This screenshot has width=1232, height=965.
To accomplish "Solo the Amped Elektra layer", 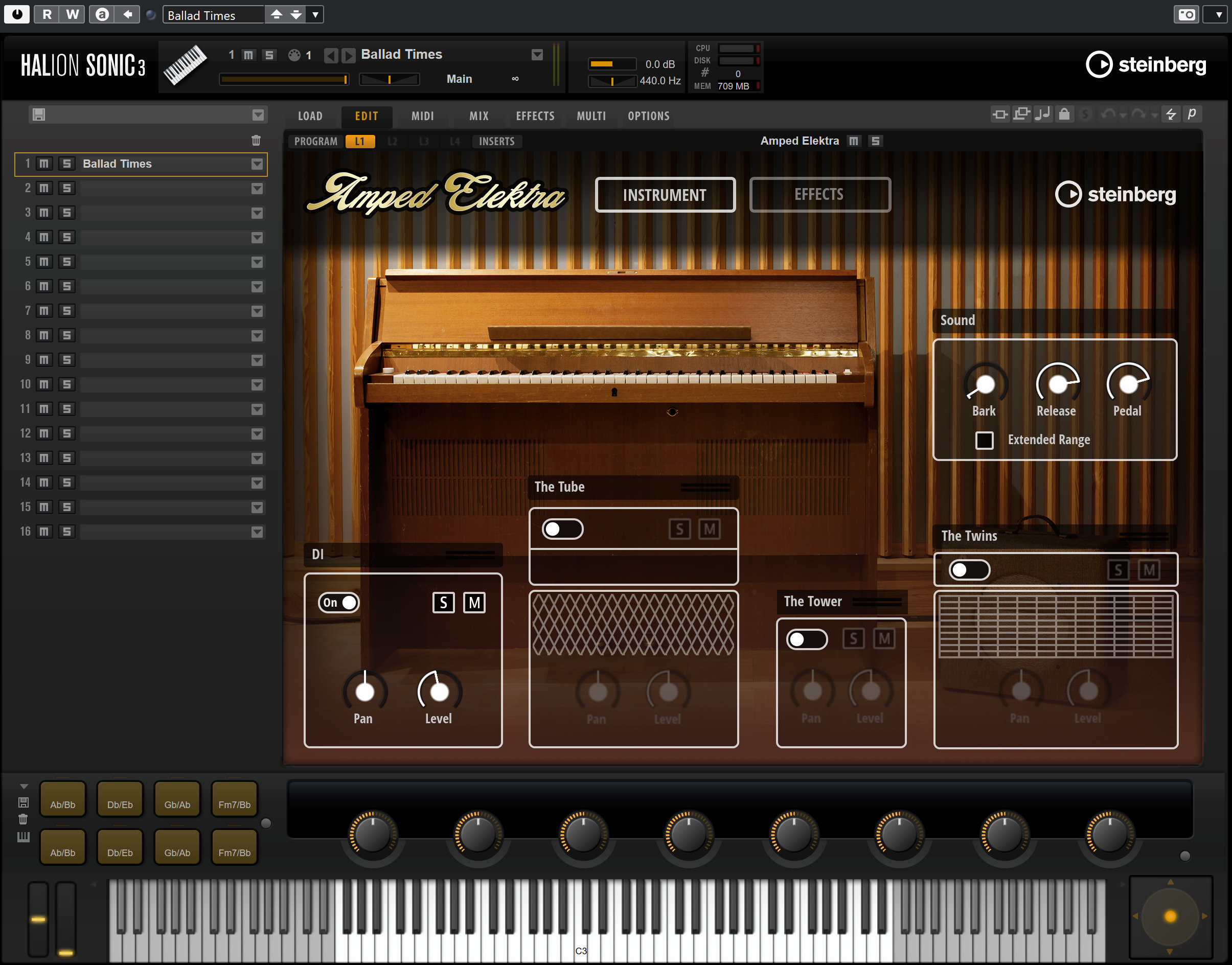I will click(875, 141).
